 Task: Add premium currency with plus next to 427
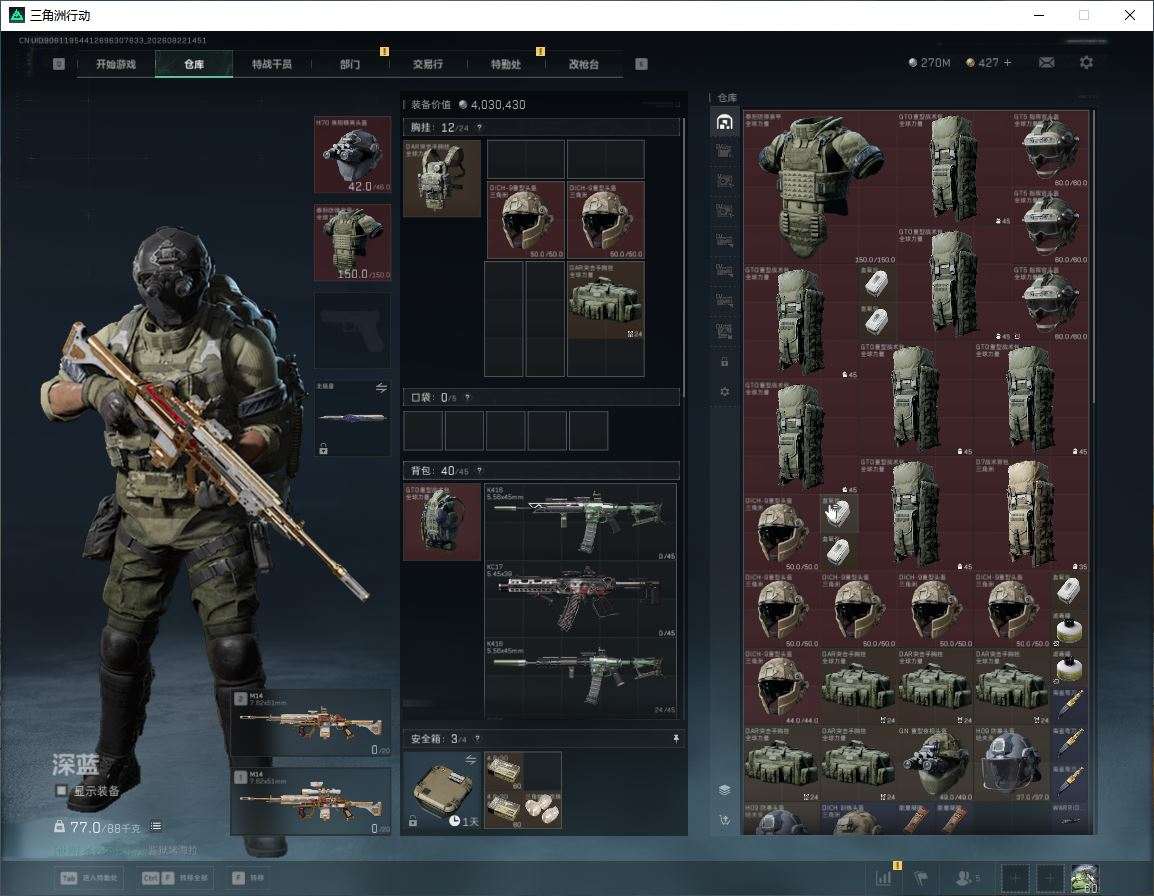[1008, 63]
